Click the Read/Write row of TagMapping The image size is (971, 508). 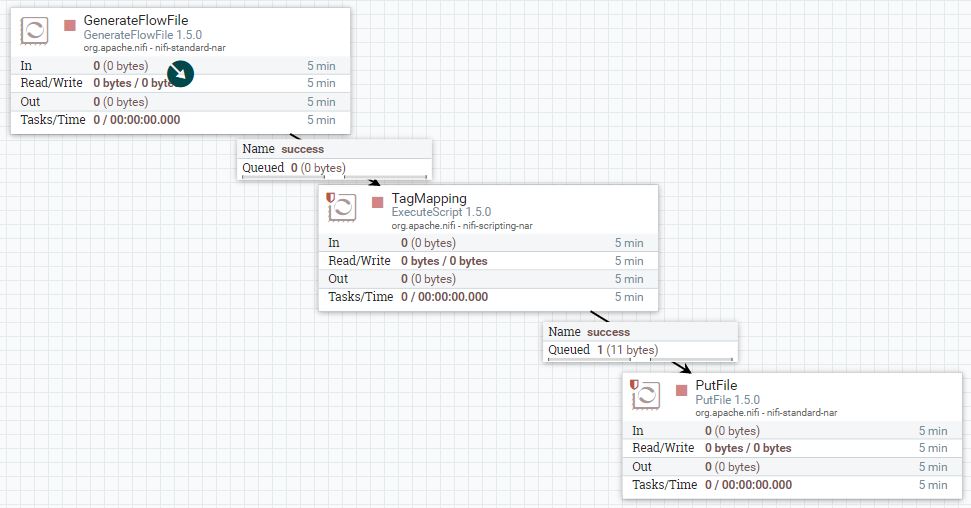pyautogui.click(x=488, y=261)
